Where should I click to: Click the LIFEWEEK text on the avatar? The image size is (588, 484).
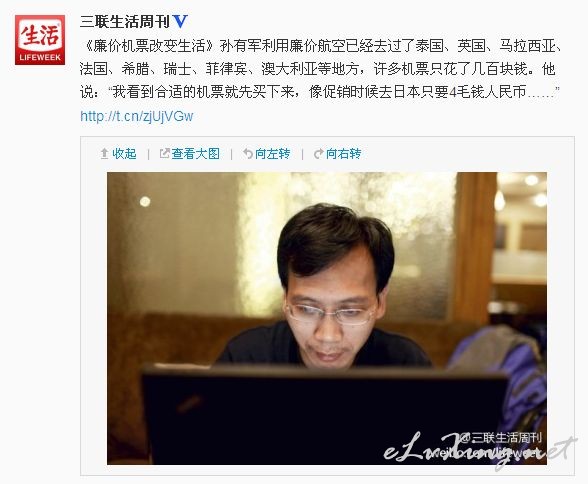point(40,58)
